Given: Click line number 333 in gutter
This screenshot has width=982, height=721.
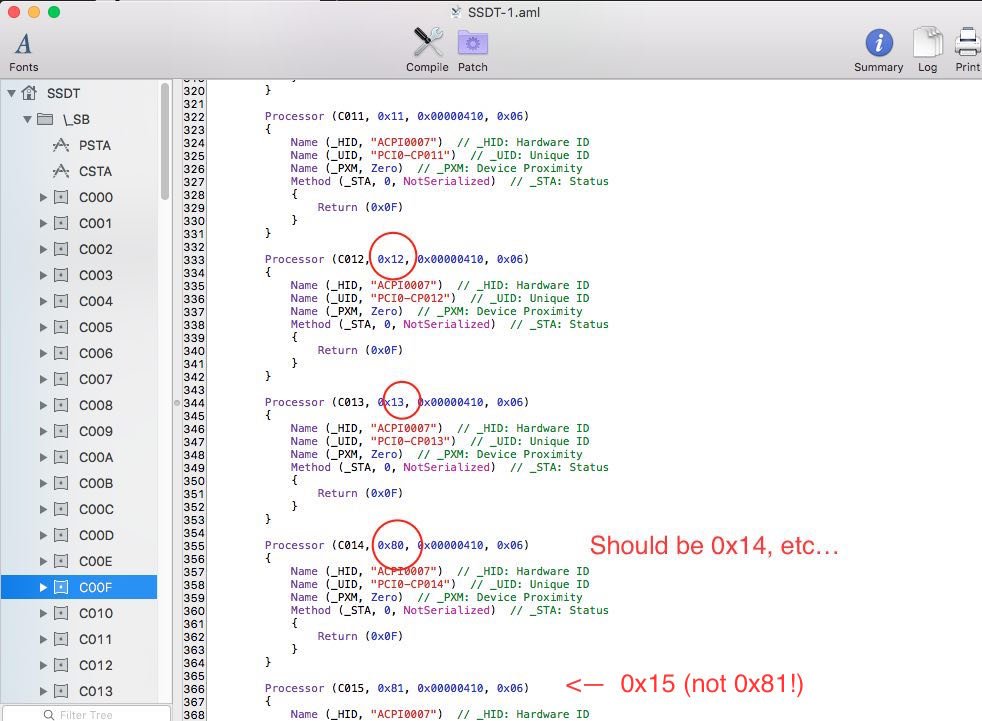Looking at the screenshot, I should [194, 259].
